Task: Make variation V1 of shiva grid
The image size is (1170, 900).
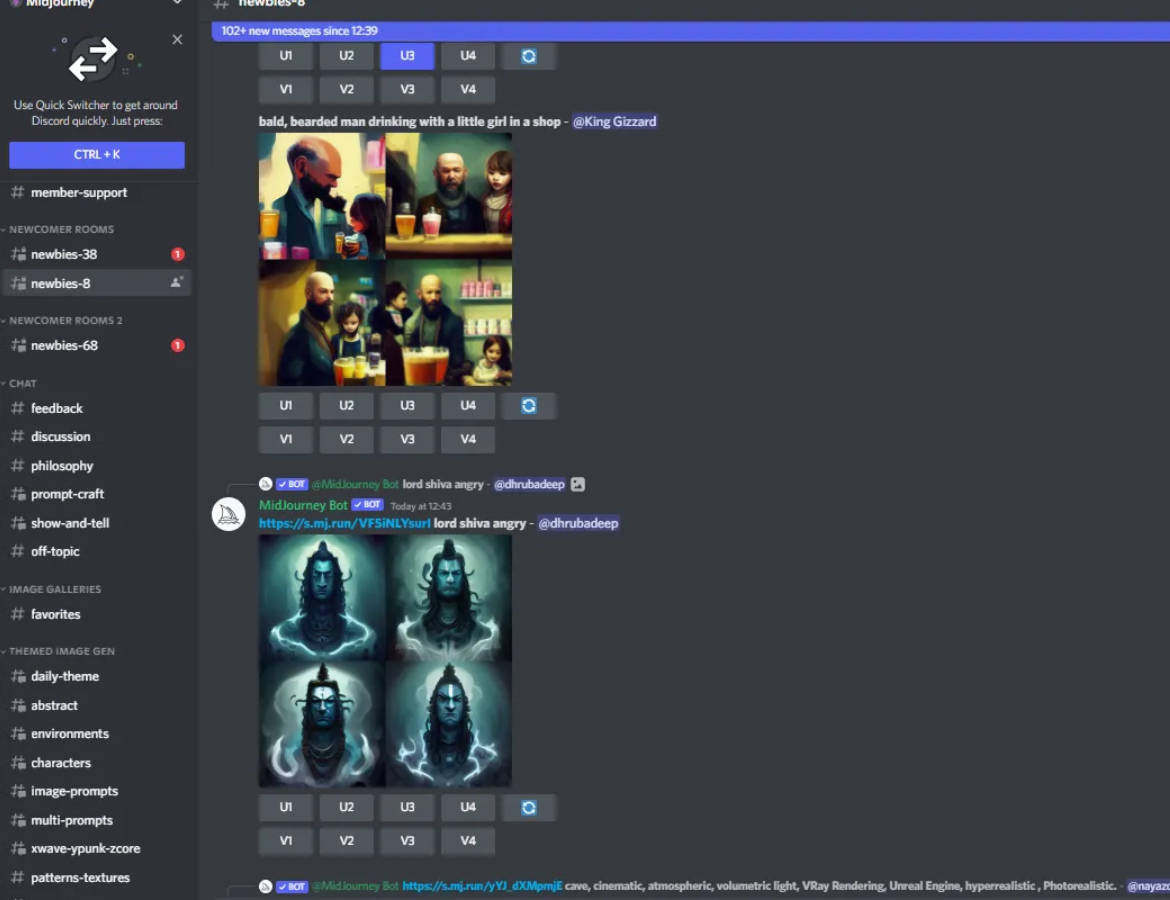Action: tap(286, 841)
